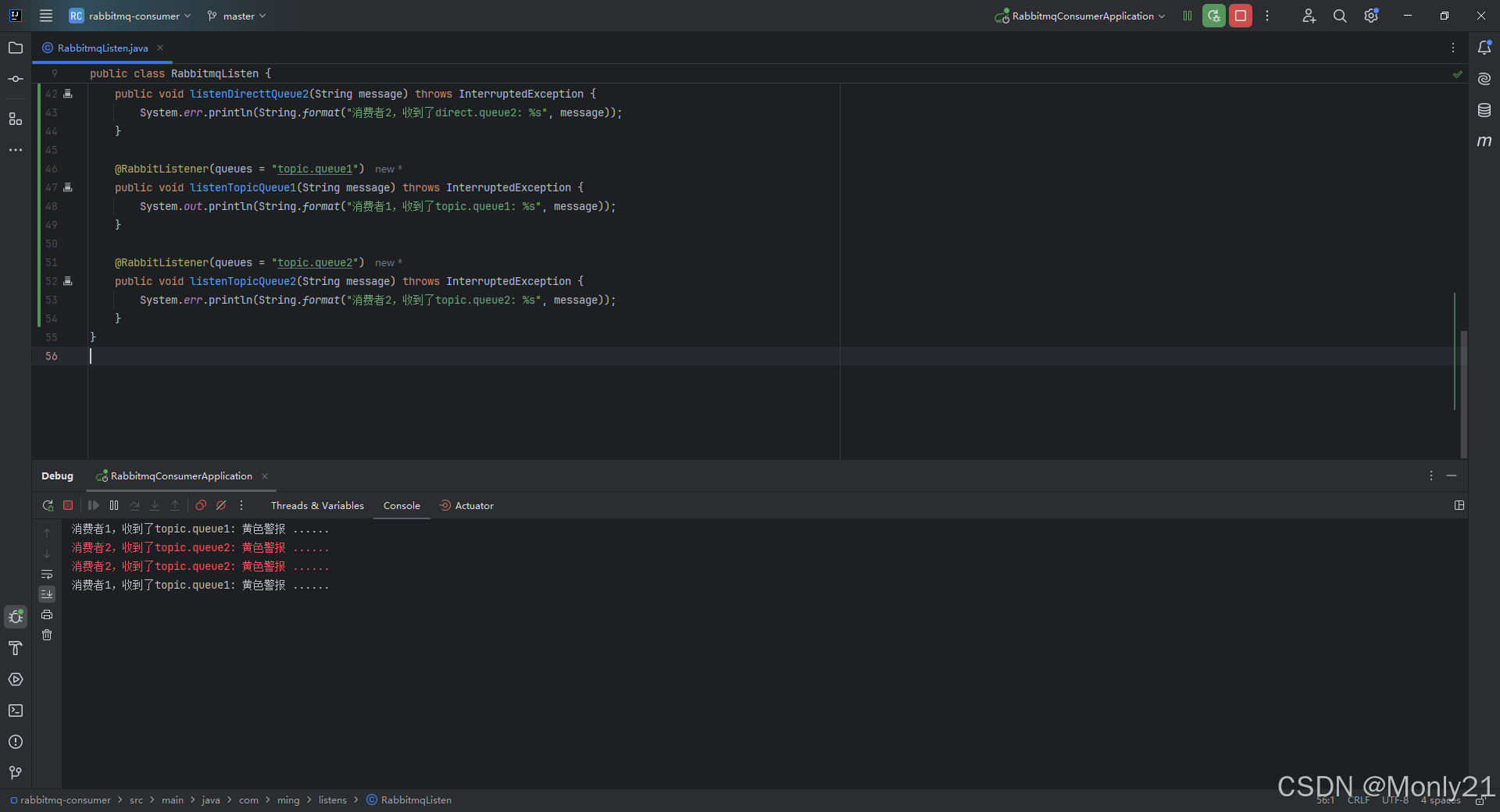Click gutter icon on line 47

point(68,187)
